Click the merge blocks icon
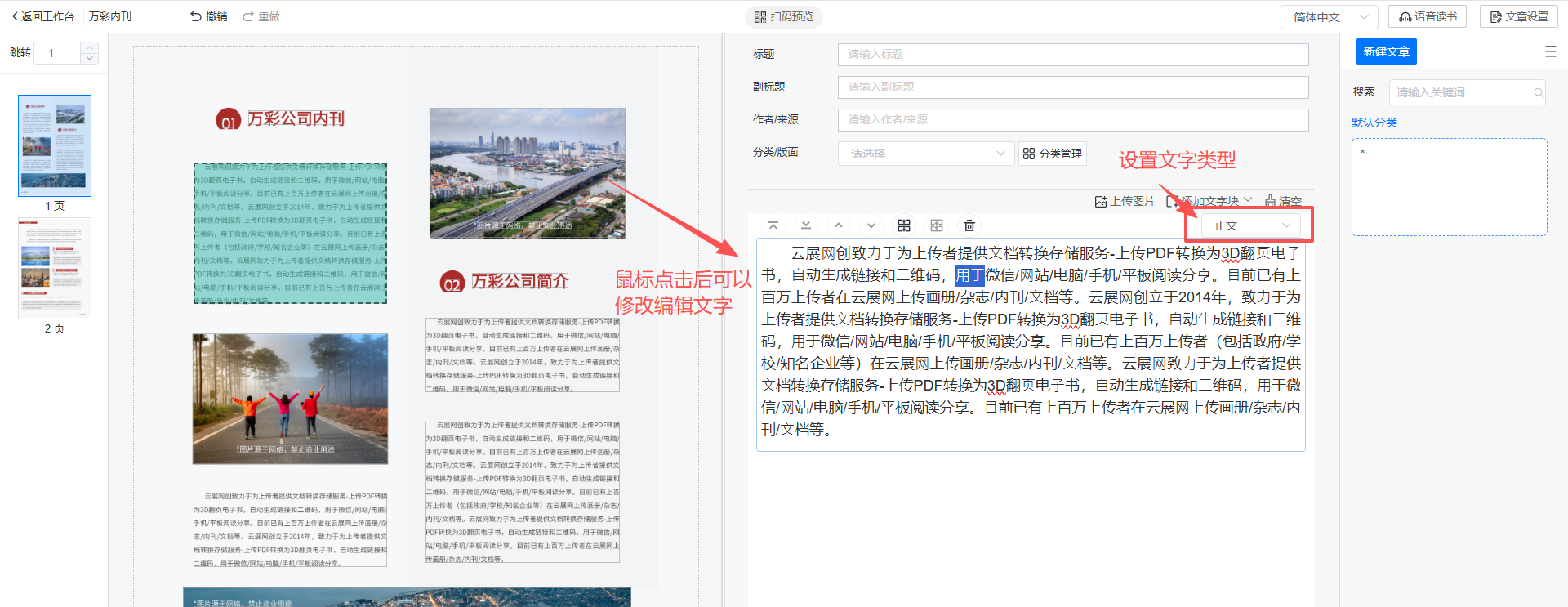This screenshot has height=607, width=1568. click(x=904, y=225)
